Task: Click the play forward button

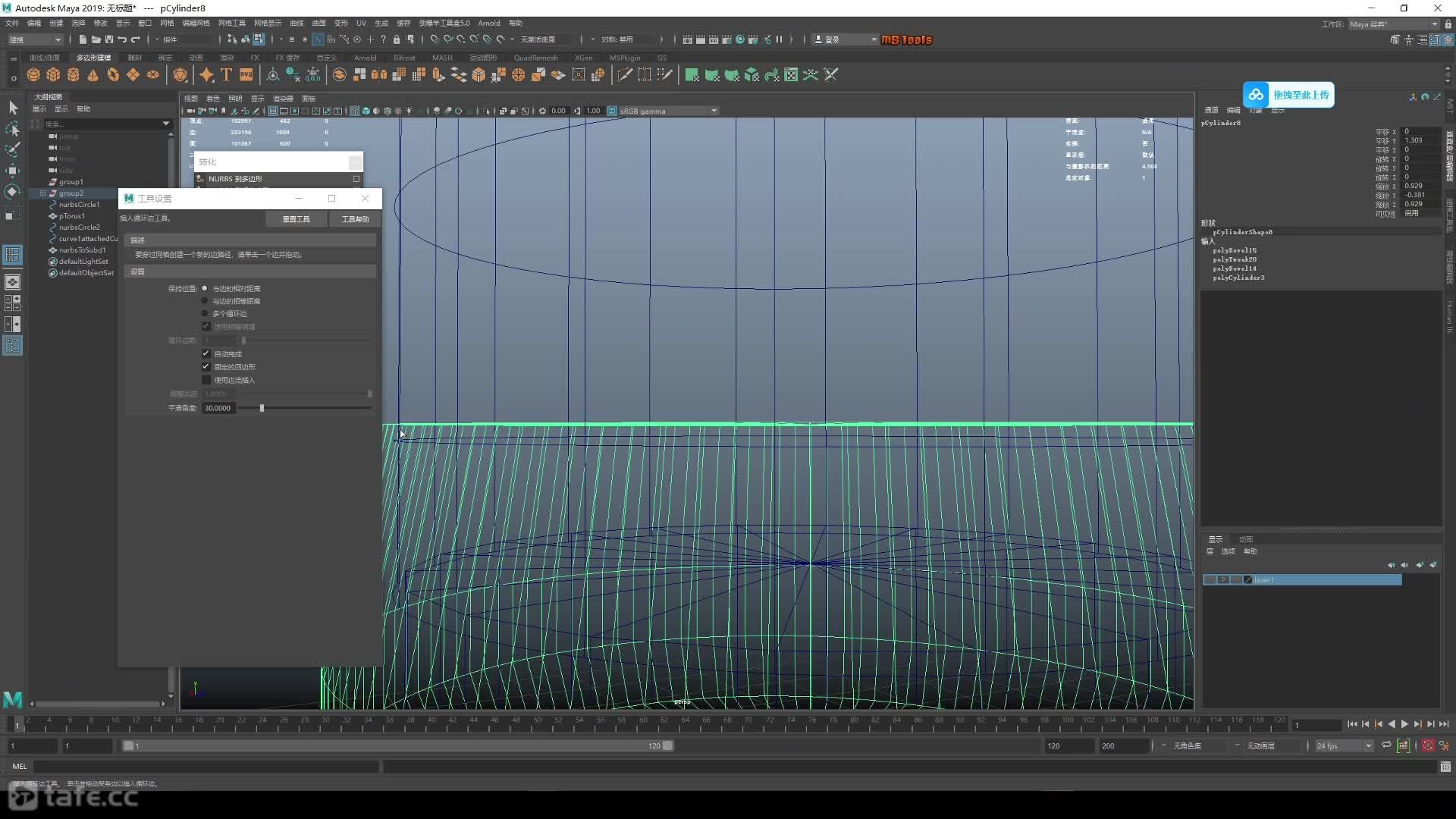Action: [1404, 725]
